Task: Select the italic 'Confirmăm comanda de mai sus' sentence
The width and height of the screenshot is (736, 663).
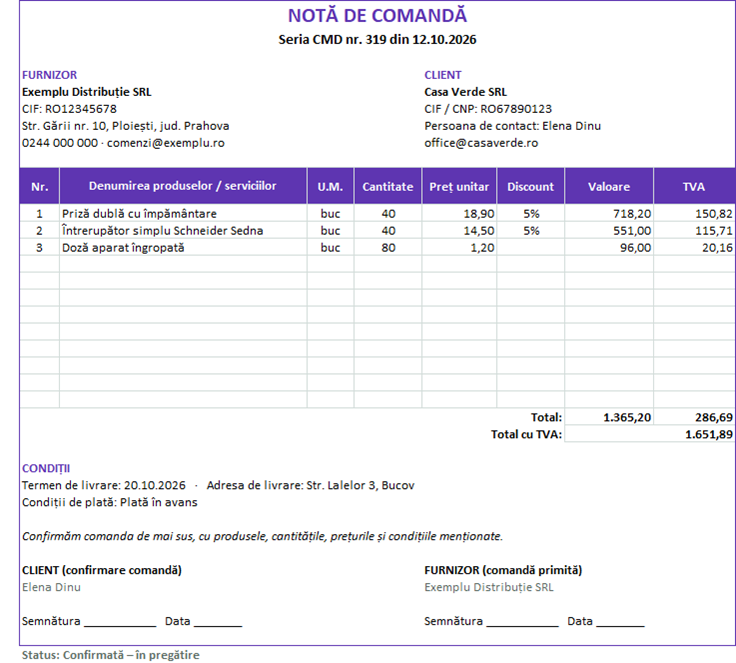Action: pos(262,536)
